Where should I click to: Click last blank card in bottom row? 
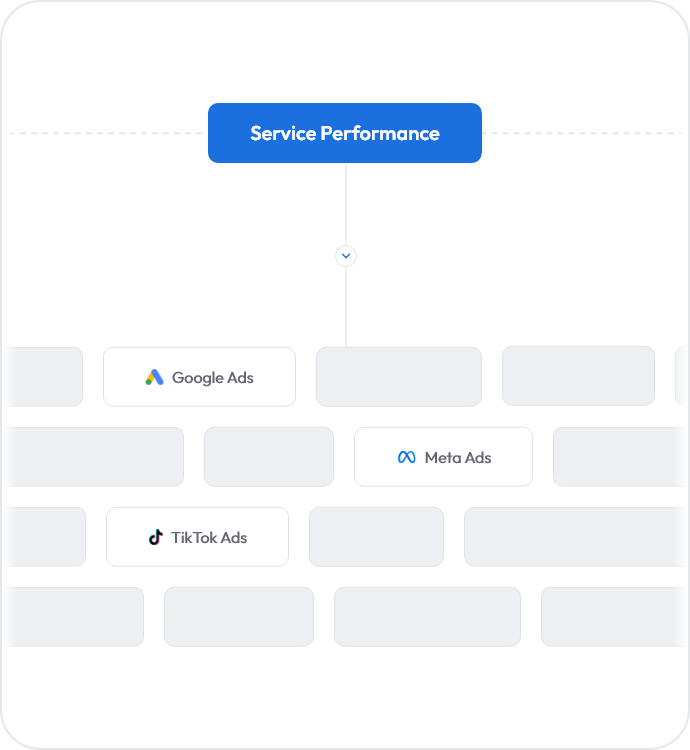[x=614, y=617]
